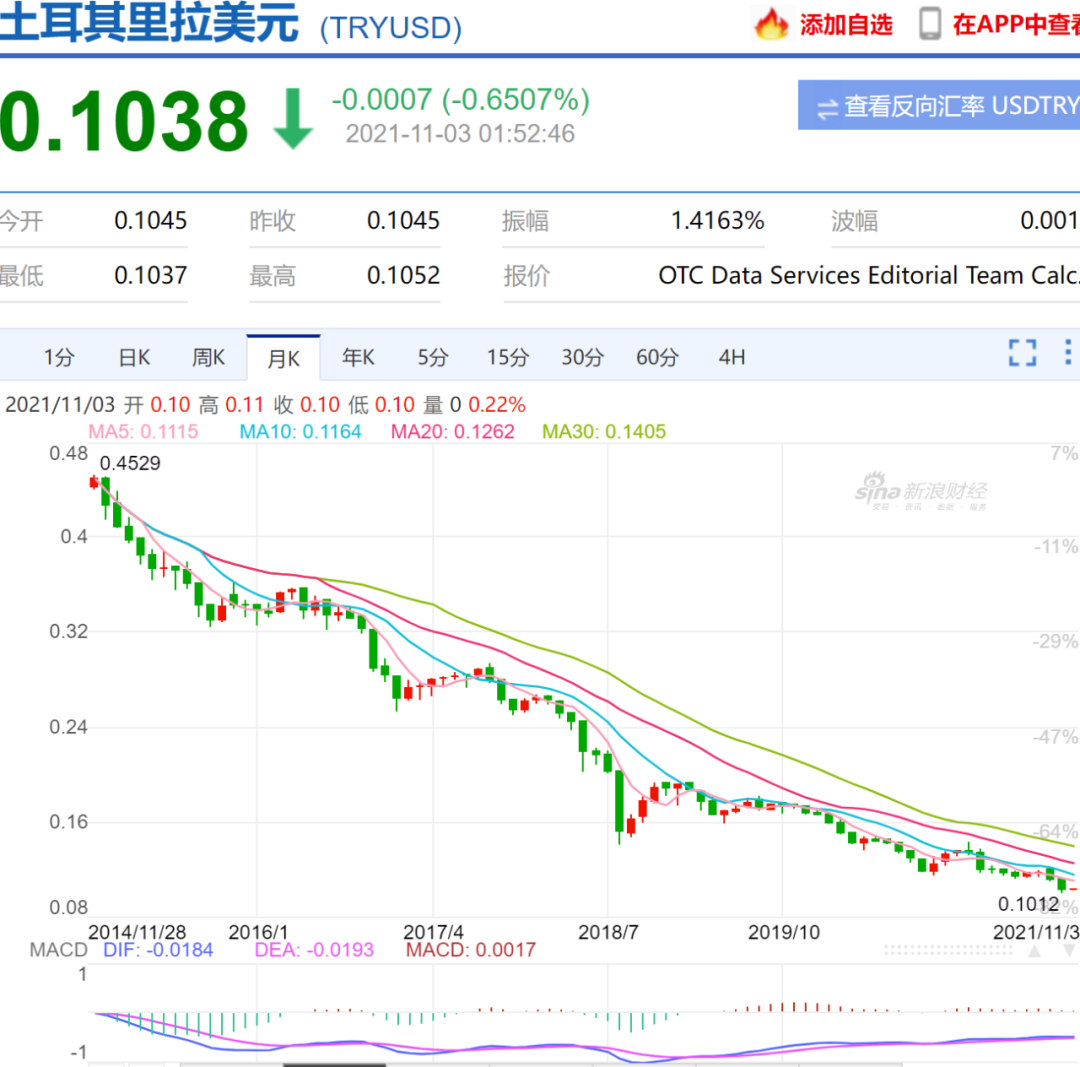Click OTC Data Services quote source text
Screen dimensions: 1080x1067
869,276
